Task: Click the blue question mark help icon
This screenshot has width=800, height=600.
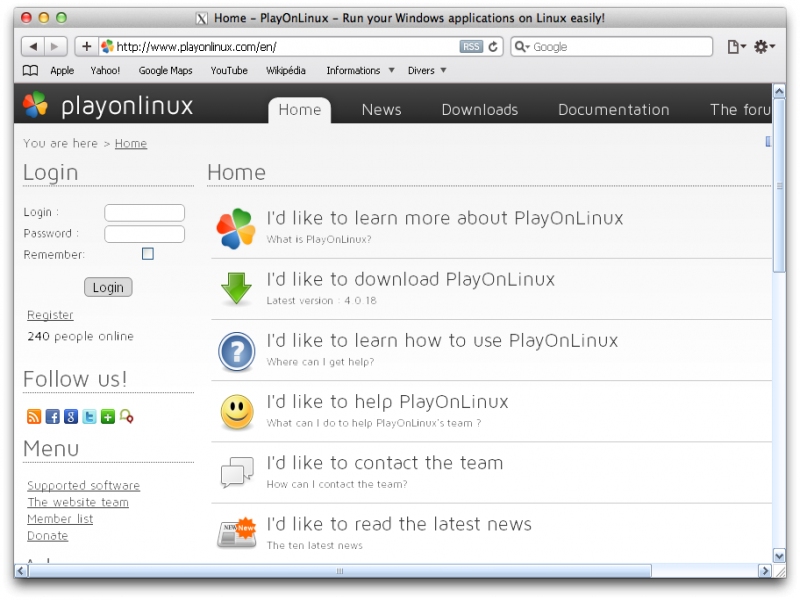Action: tap(236, 351)
